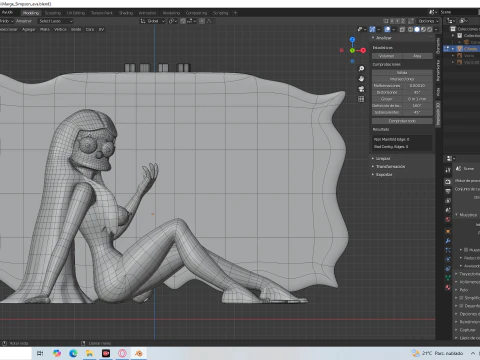Open the Render properties tab icon
The width and height of the screenshot is (480, 360).
448,182
